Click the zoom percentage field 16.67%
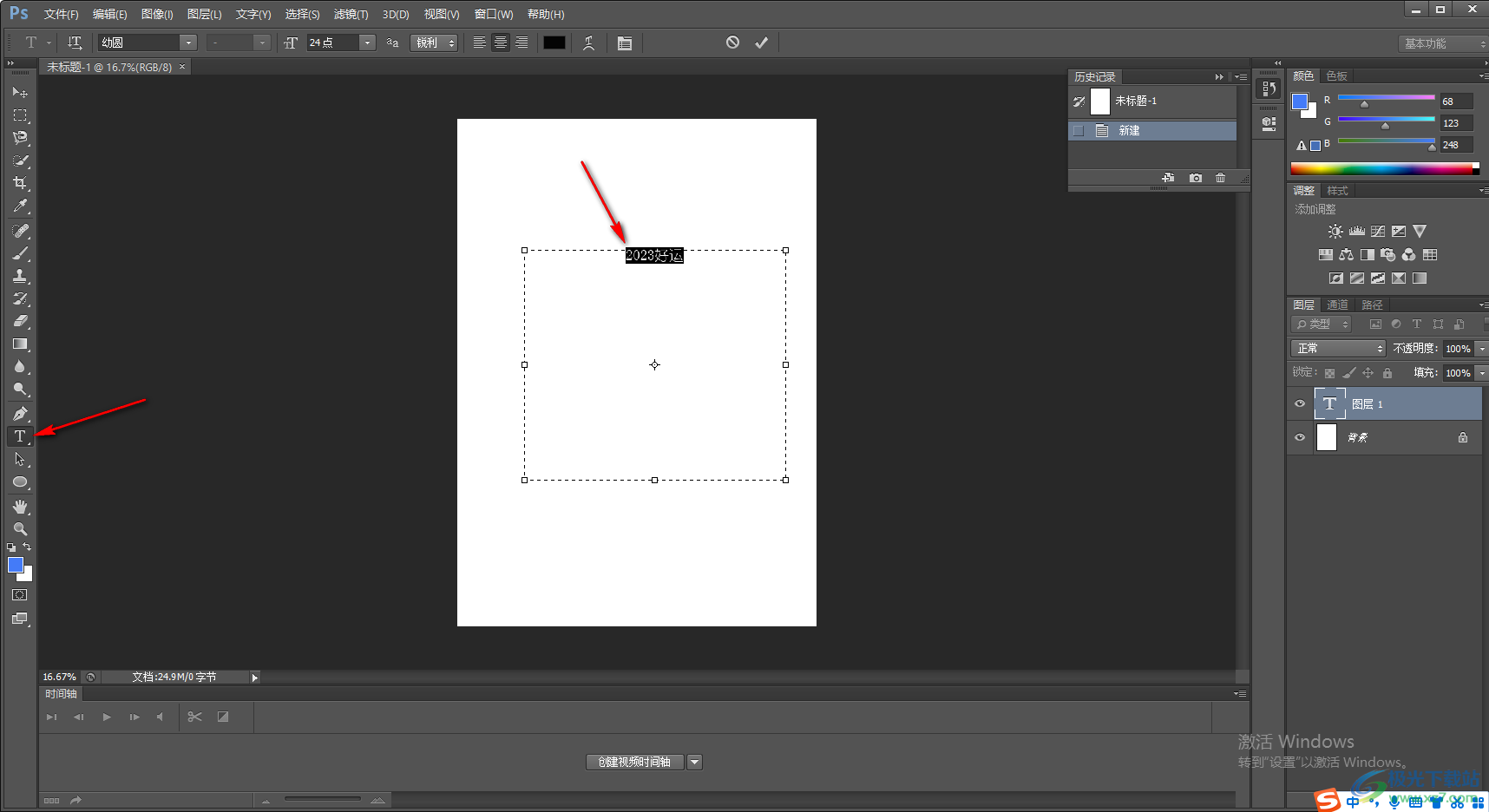 click(x=59, y=677)
